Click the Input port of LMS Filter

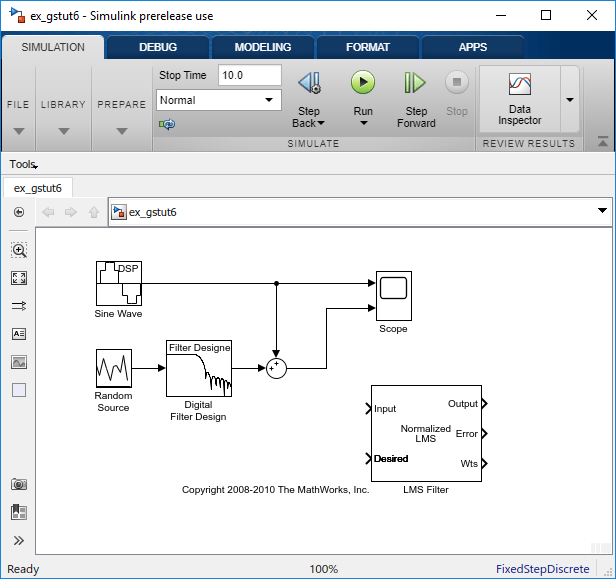(x=368, y=409)
